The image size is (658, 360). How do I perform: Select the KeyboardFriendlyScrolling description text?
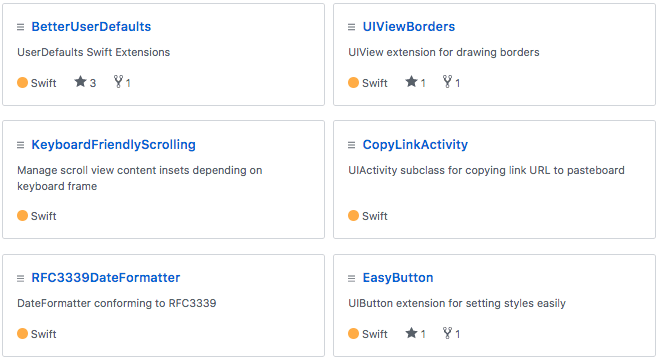pyautogui.click(x=140, y=178)
